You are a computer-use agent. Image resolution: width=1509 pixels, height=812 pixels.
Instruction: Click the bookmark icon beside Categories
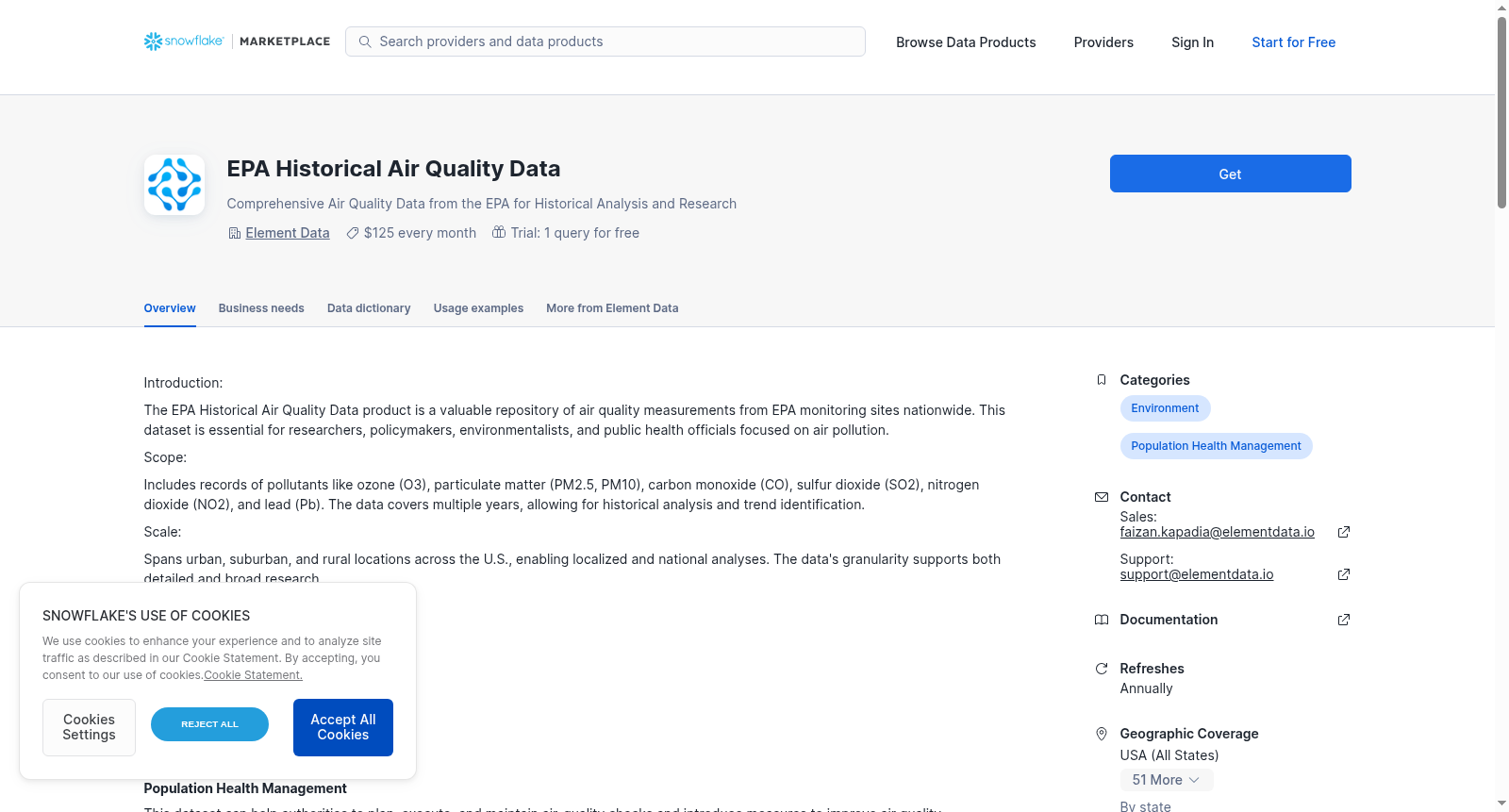pyautogui.click(x=1101, y=380)
